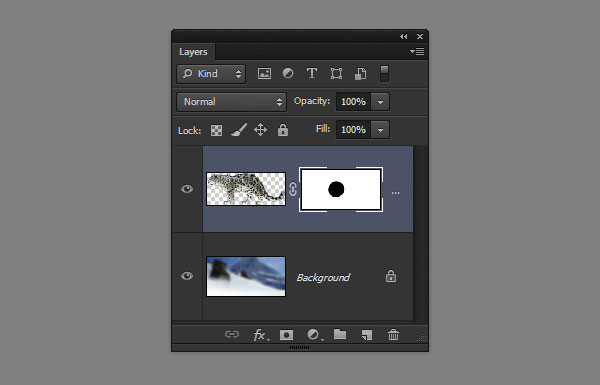Add a layer mask button

click(286, 335)
